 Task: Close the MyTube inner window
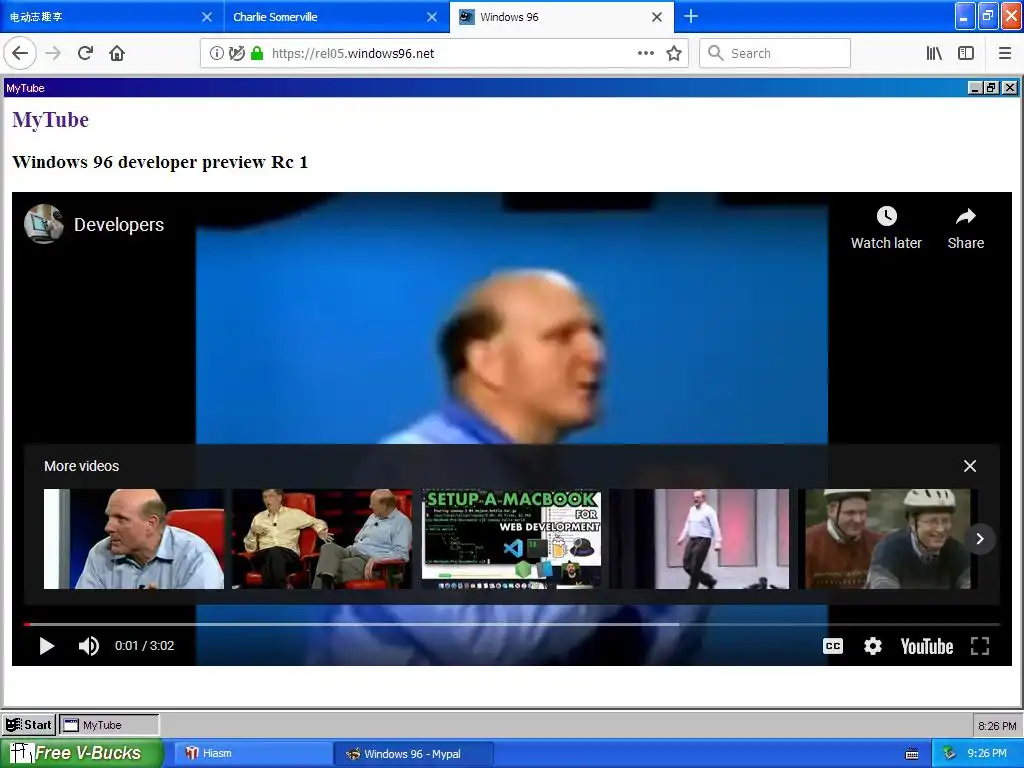1010,88
